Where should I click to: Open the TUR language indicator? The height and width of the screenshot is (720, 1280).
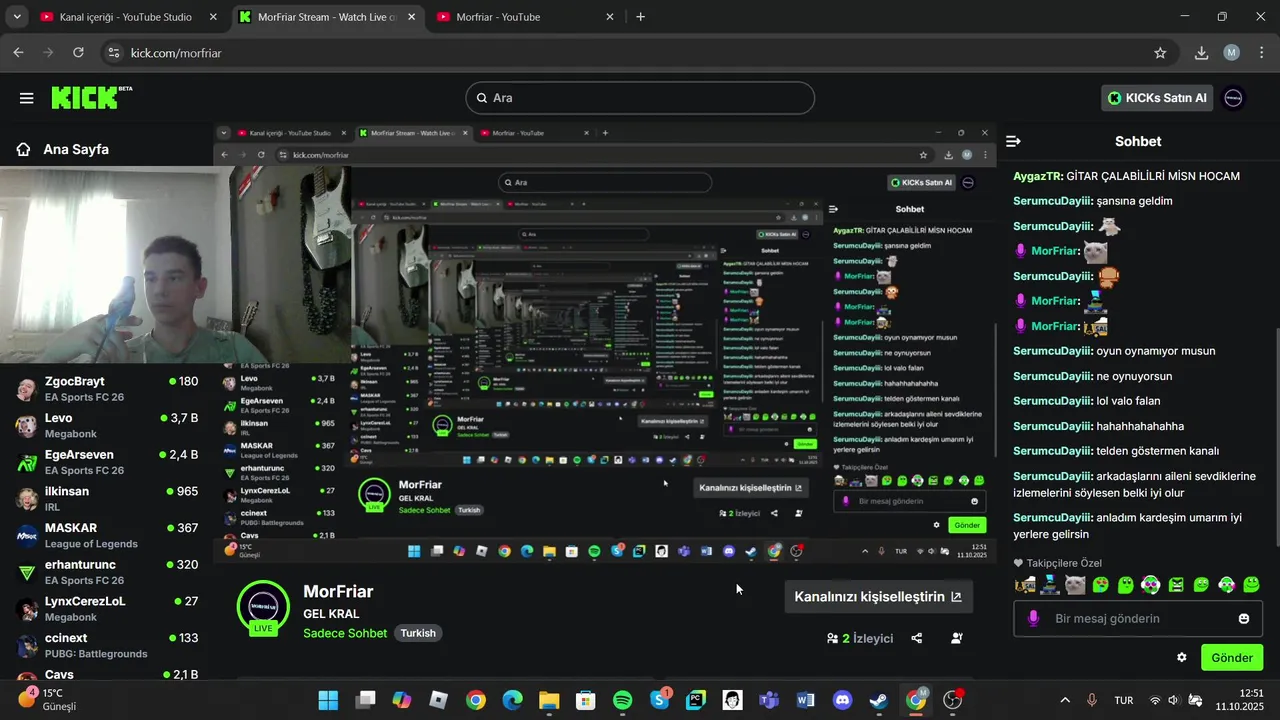click(x=1124, y=700)
